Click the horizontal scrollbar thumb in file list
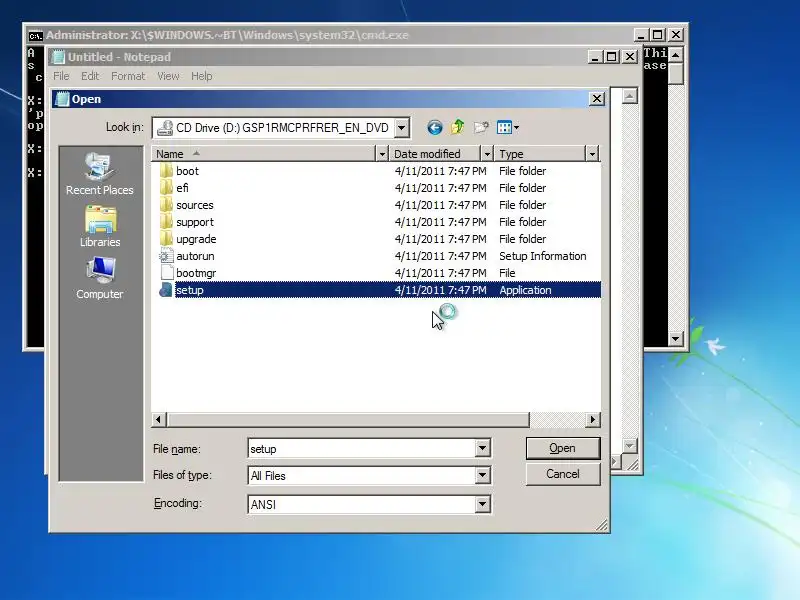 (347, 419)
